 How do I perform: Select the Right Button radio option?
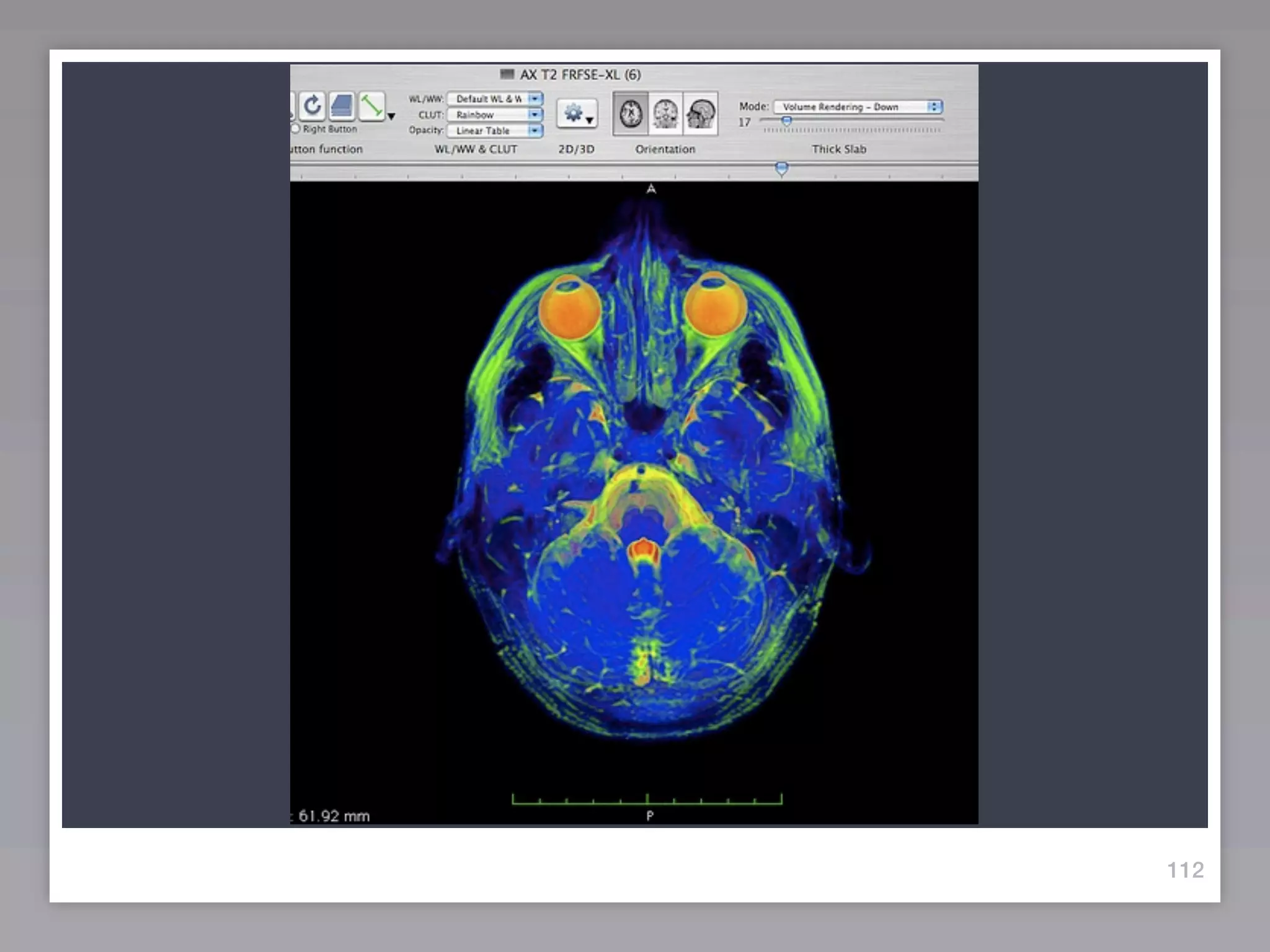tap(296, 129)
